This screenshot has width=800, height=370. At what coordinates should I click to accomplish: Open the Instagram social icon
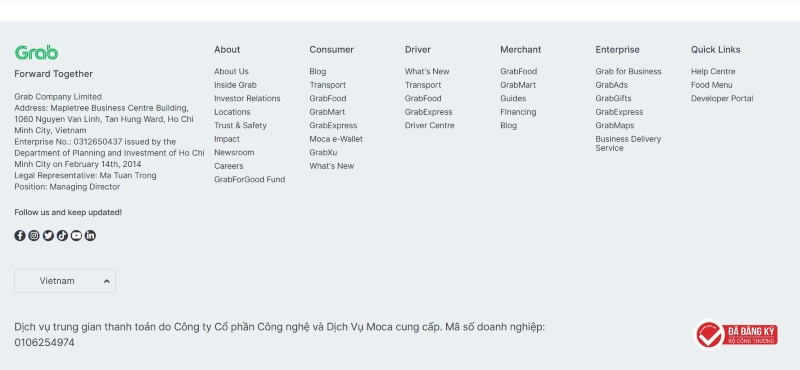pyautogui.click(x=34, y=235)
